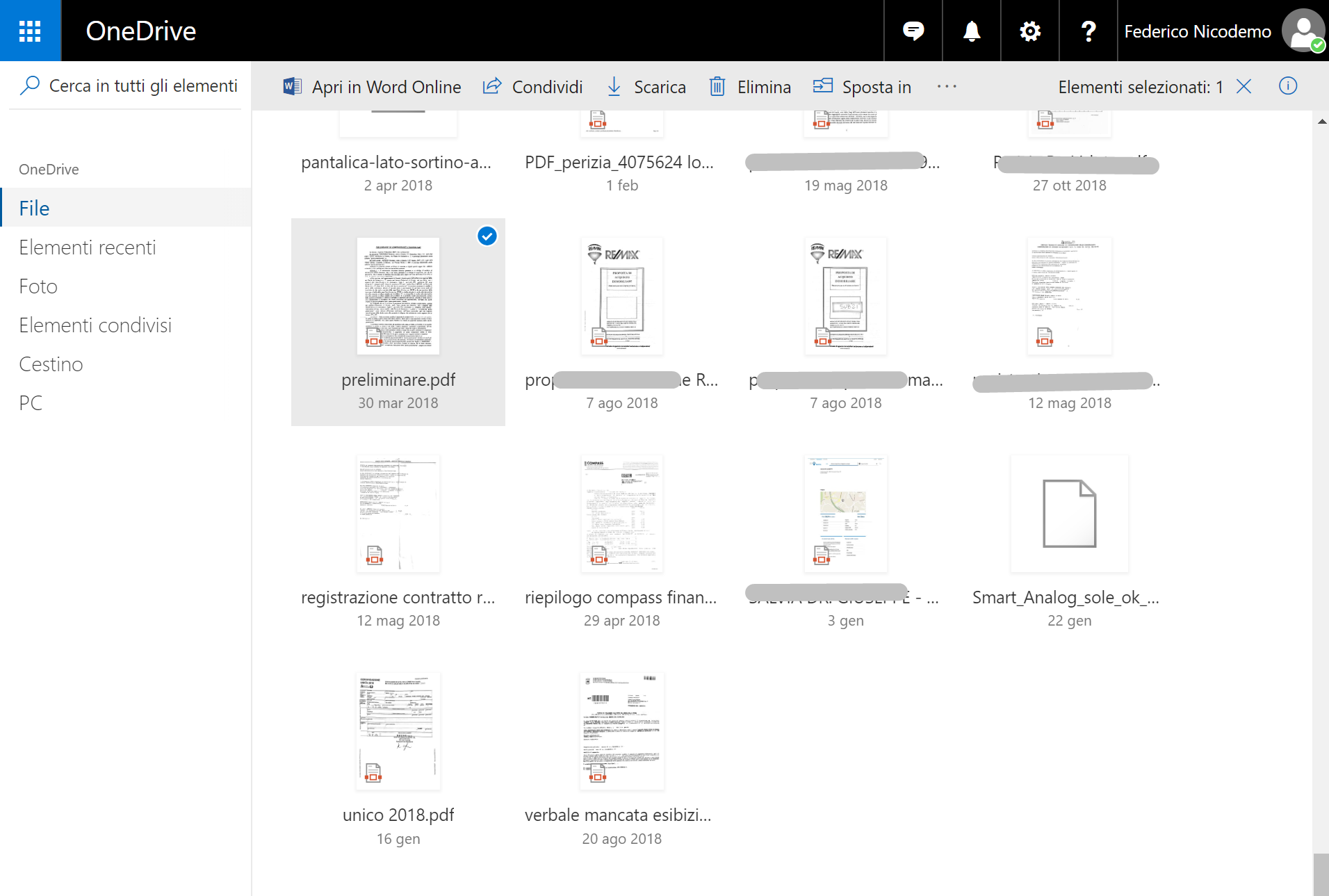Click the move-to folder icon
Image resolution: width=1329 pixels, height=896 pixels.
tap(823, 85)
